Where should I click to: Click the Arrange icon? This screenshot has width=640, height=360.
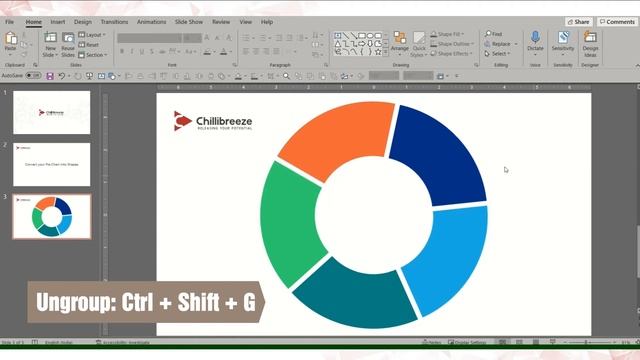tap(400, 38)
